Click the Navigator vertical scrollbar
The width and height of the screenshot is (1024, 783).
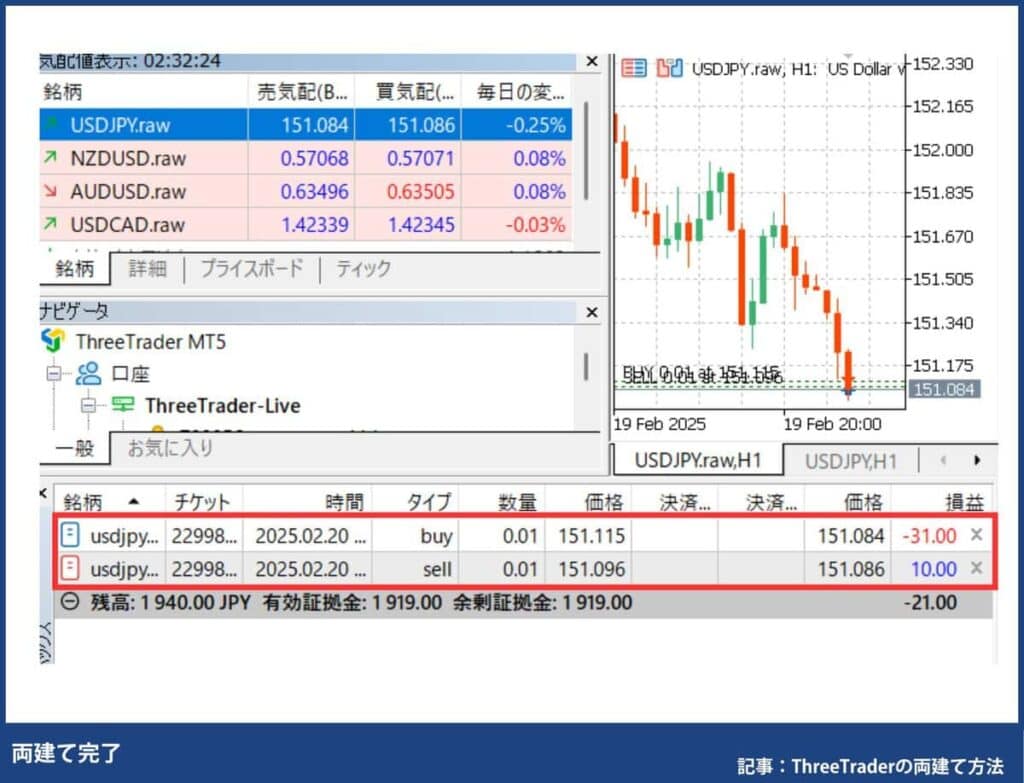click(x=586, y=366)
